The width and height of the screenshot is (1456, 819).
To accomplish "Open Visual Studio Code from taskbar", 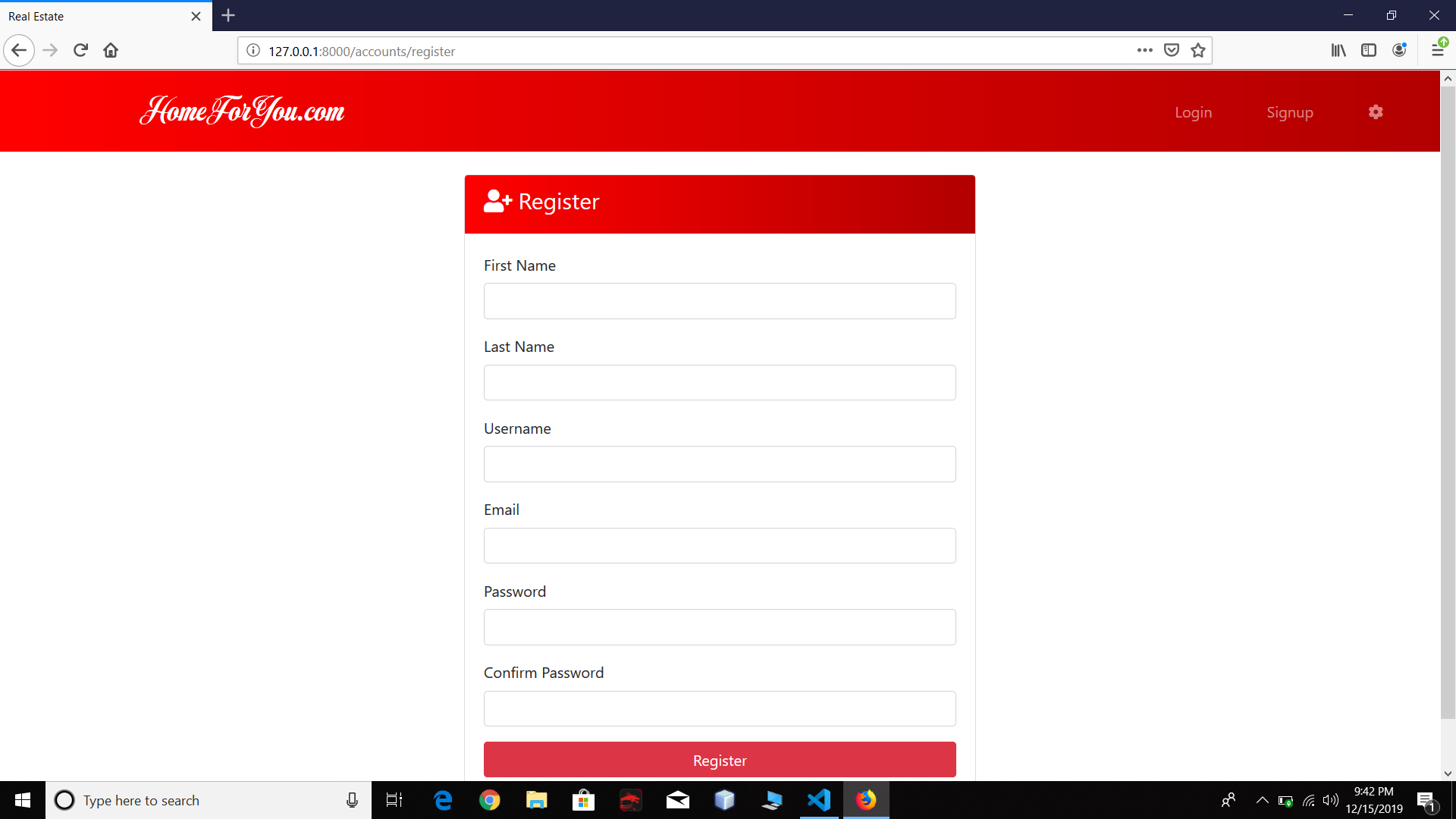I will [819, 800].
